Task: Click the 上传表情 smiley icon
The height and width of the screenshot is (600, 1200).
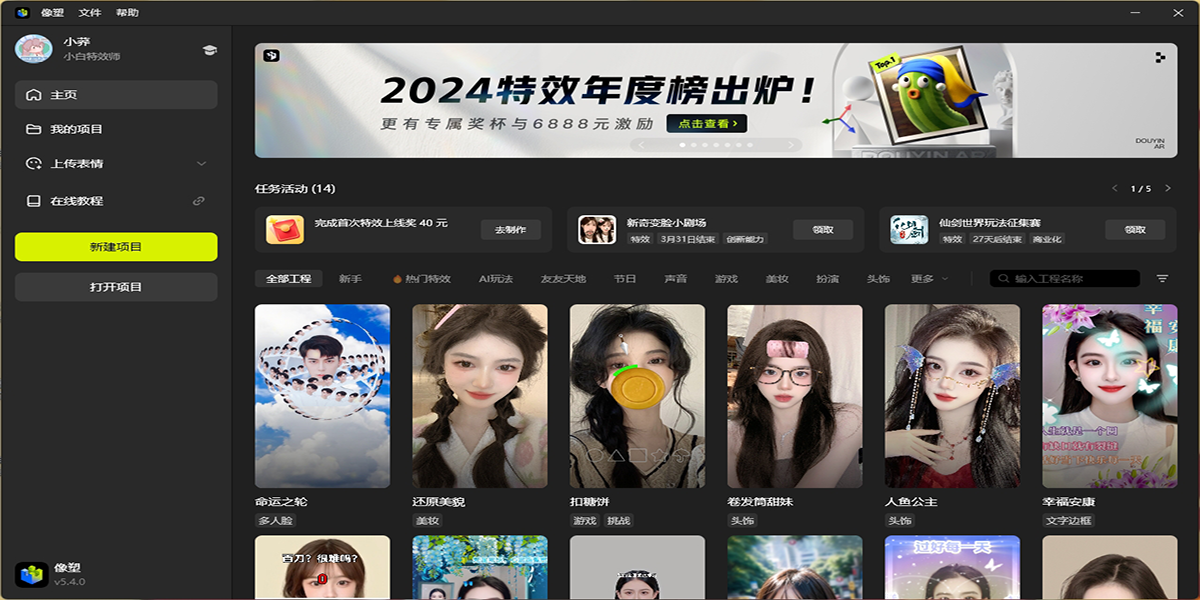Action: pos(33,162)
